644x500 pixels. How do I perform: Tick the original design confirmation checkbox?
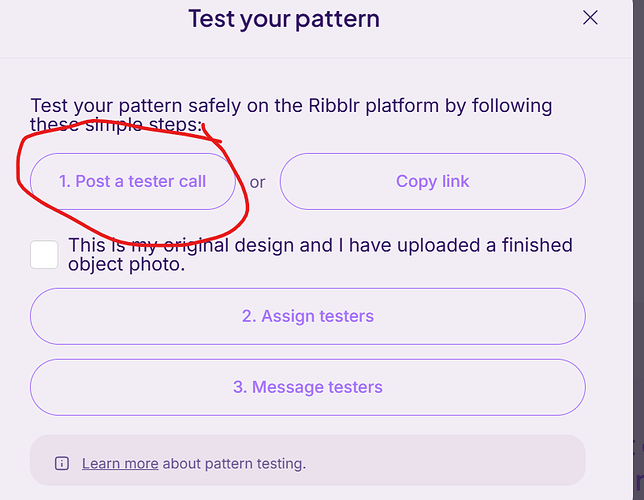[44, 254]
